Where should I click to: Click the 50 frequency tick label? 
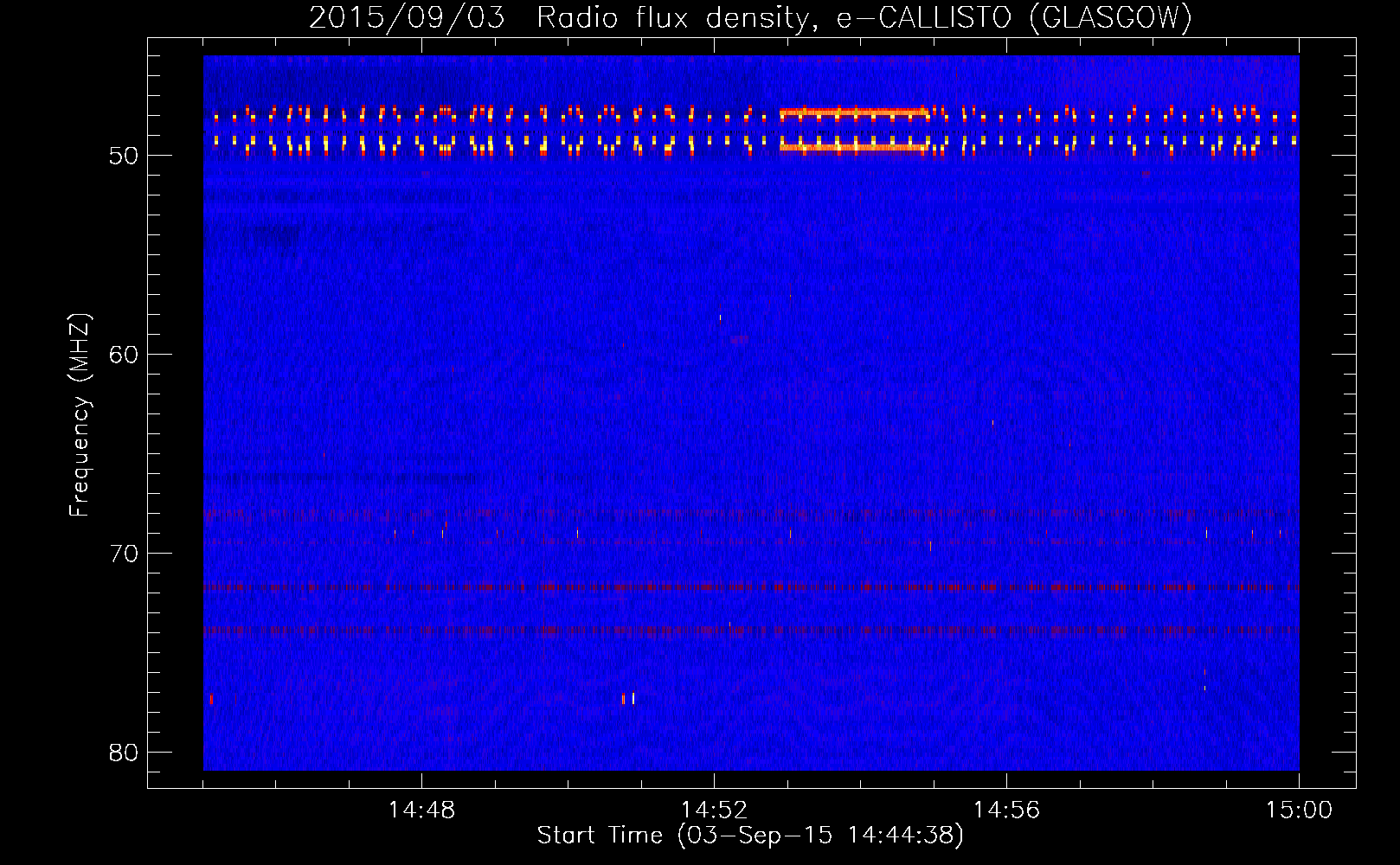point(124,156)
